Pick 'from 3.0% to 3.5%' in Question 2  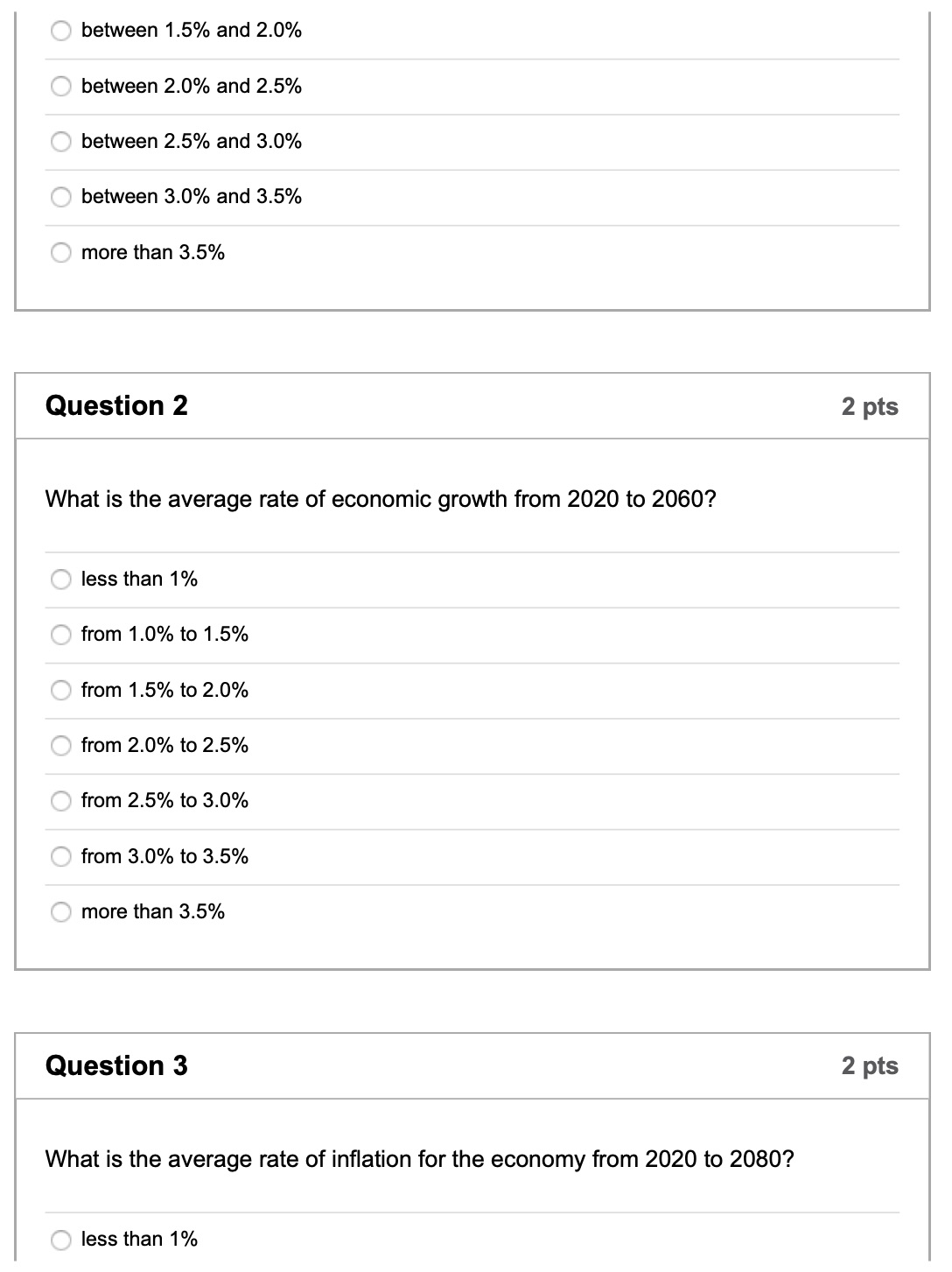[x=61, y=856]
